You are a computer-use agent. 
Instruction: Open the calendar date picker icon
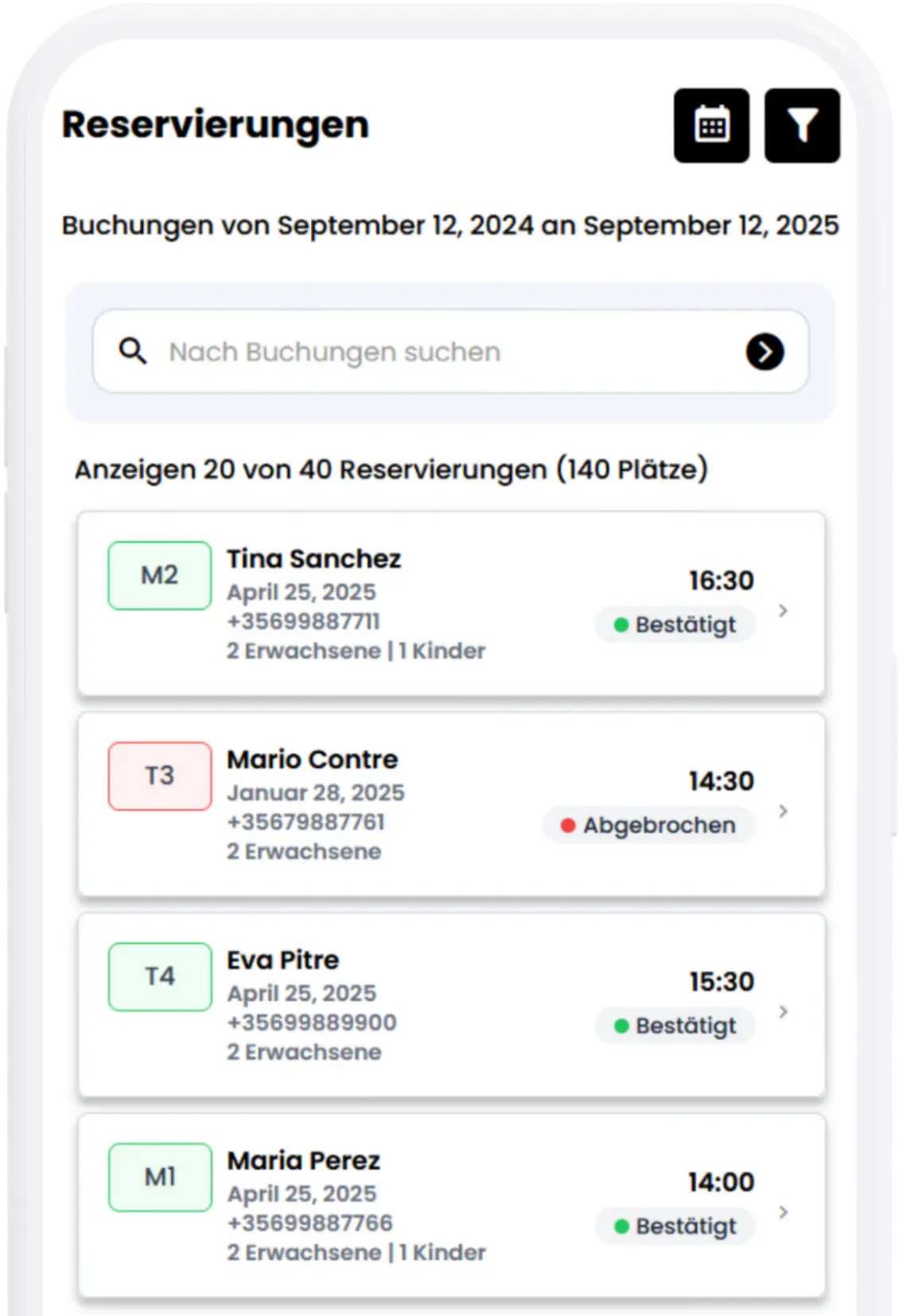[711, 126]
